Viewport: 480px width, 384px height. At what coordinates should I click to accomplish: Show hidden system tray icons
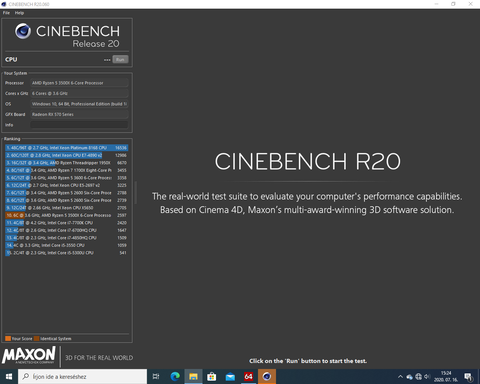tap(400, 377)
